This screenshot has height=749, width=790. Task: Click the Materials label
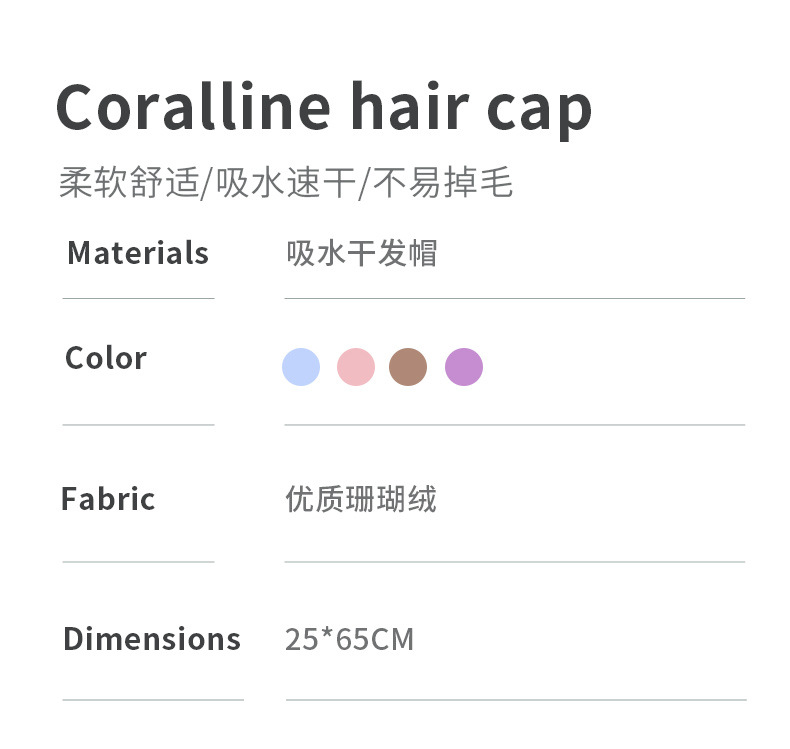tap(138, 253)
